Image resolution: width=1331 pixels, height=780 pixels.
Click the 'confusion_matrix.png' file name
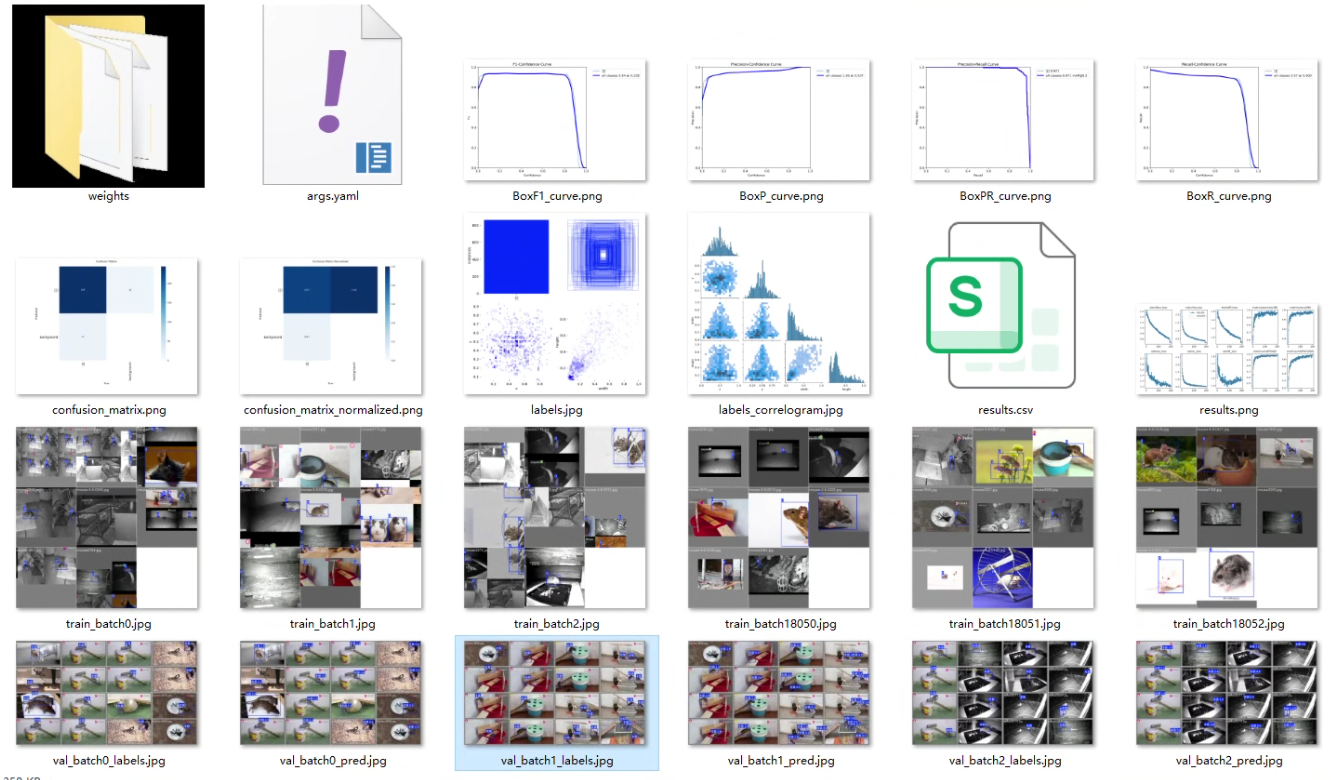pos(108,410)
